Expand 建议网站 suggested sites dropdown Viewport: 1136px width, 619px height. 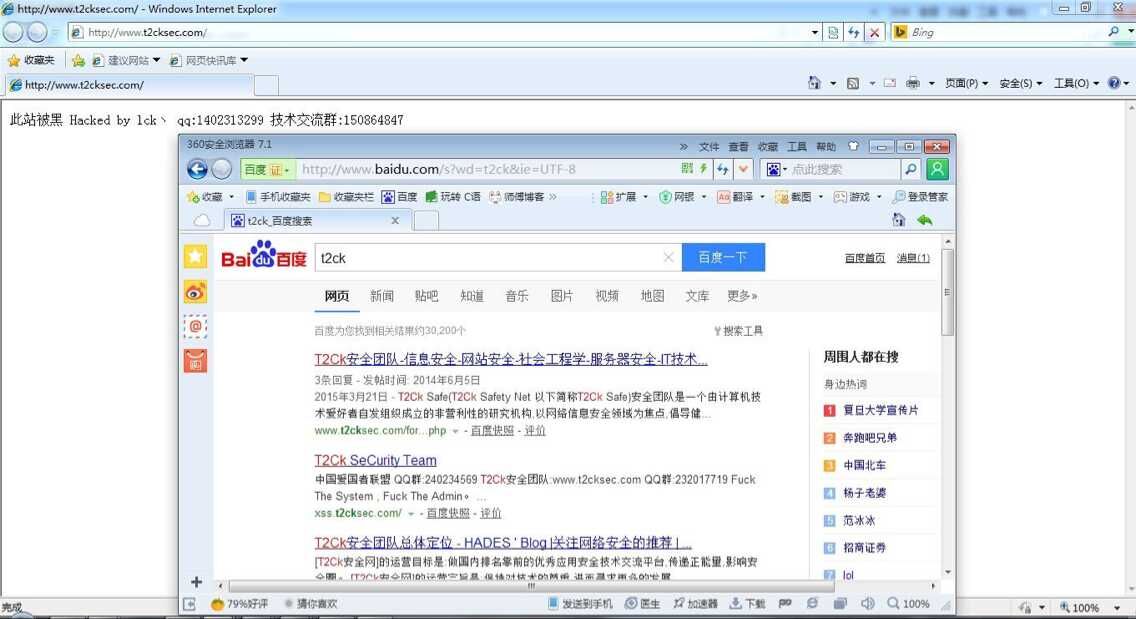[156, 60]
